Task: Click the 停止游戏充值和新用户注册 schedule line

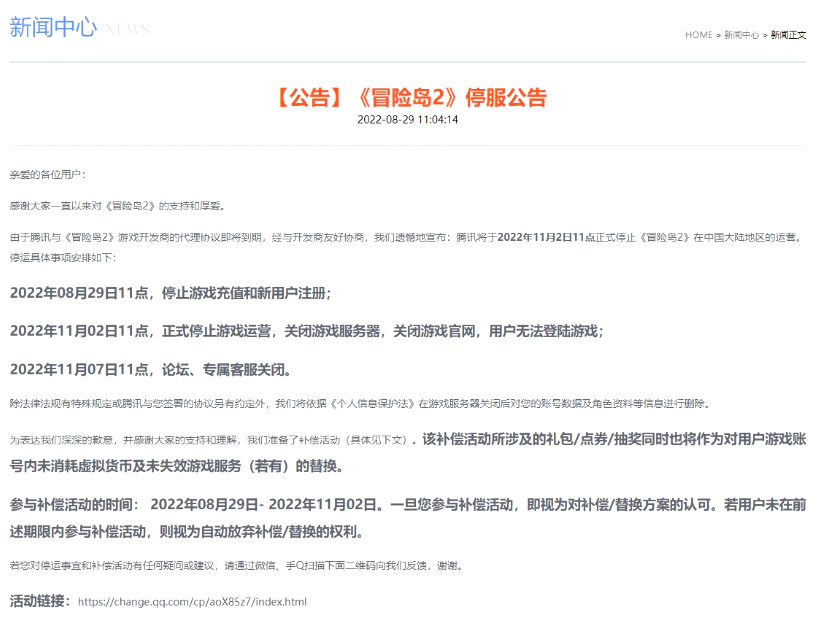Action: (170, 293)
